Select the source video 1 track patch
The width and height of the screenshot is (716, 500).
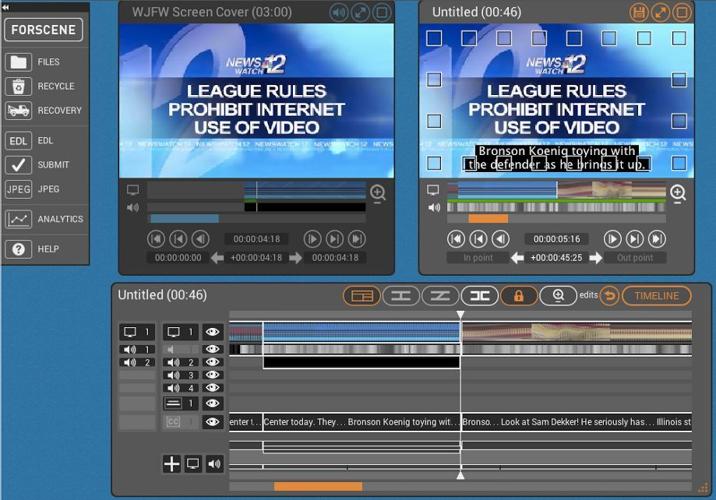pos(137,332)
